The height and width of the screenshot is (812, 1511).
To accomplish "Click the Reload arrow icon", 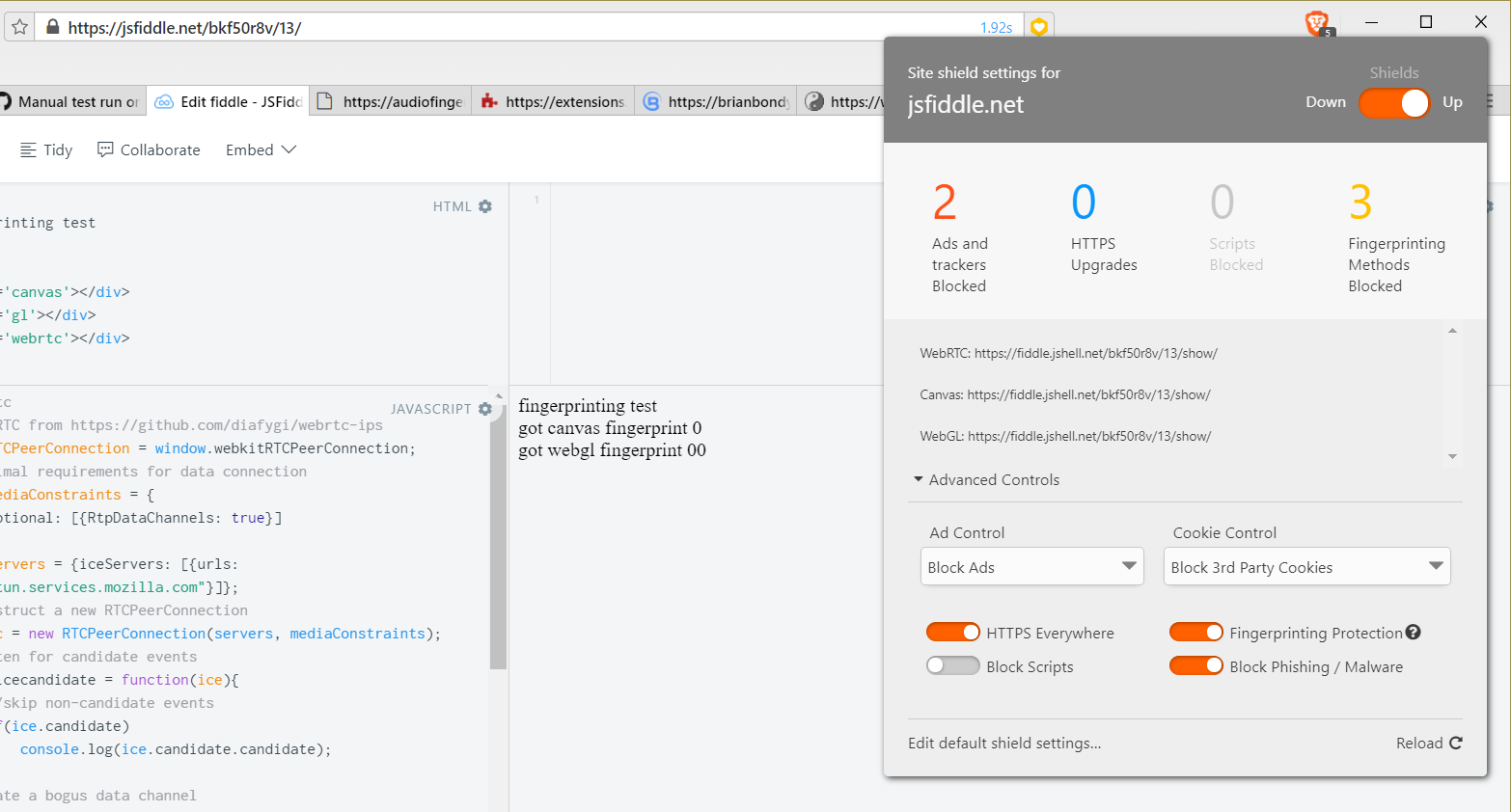I will pos(1456,743).
